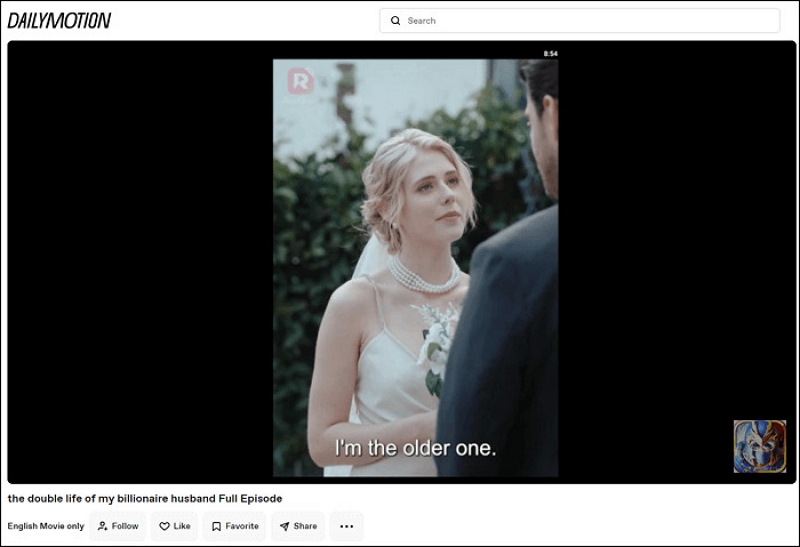Open the three-dot more options menu
This screenshot has height=547, width=800.
coord(346,526)
